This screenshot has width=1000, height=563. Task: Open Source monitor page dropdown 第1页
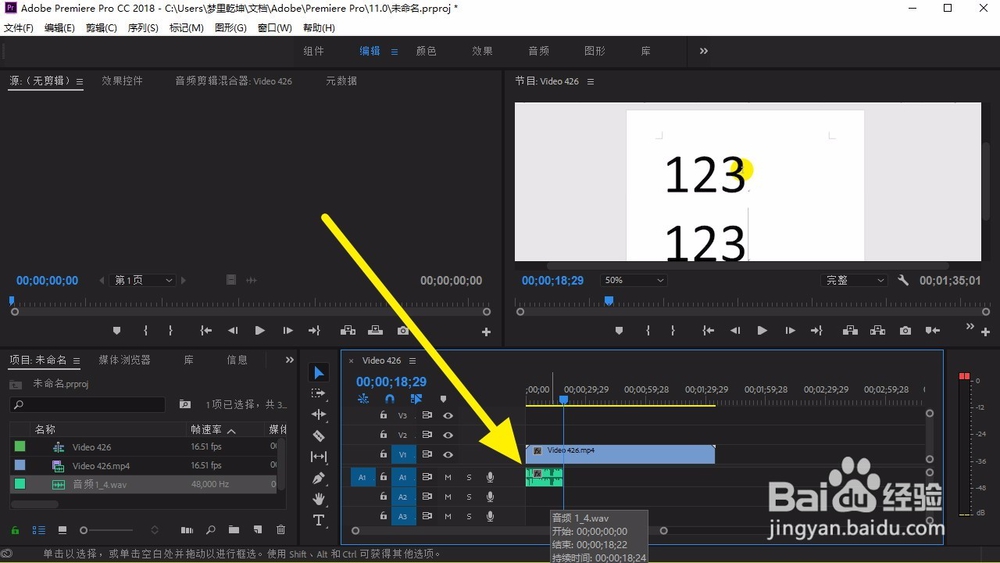point(143,280)
